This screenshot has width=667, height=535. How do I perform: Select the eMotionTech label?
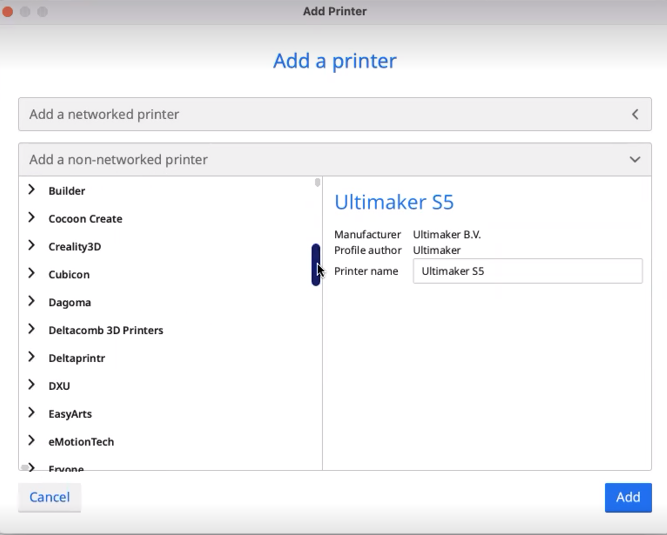[x=81, y=442]
